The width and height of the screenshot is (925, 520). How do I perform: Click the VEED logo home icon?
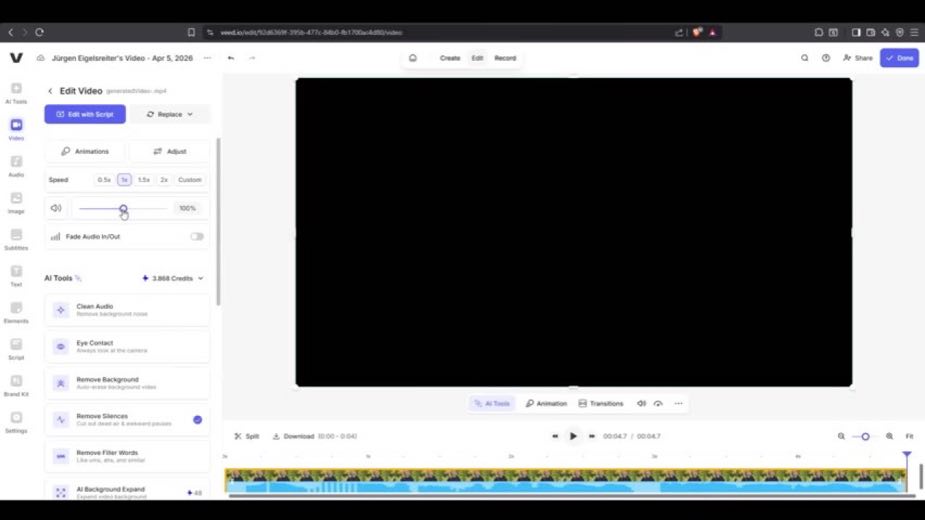click(16, 57)
